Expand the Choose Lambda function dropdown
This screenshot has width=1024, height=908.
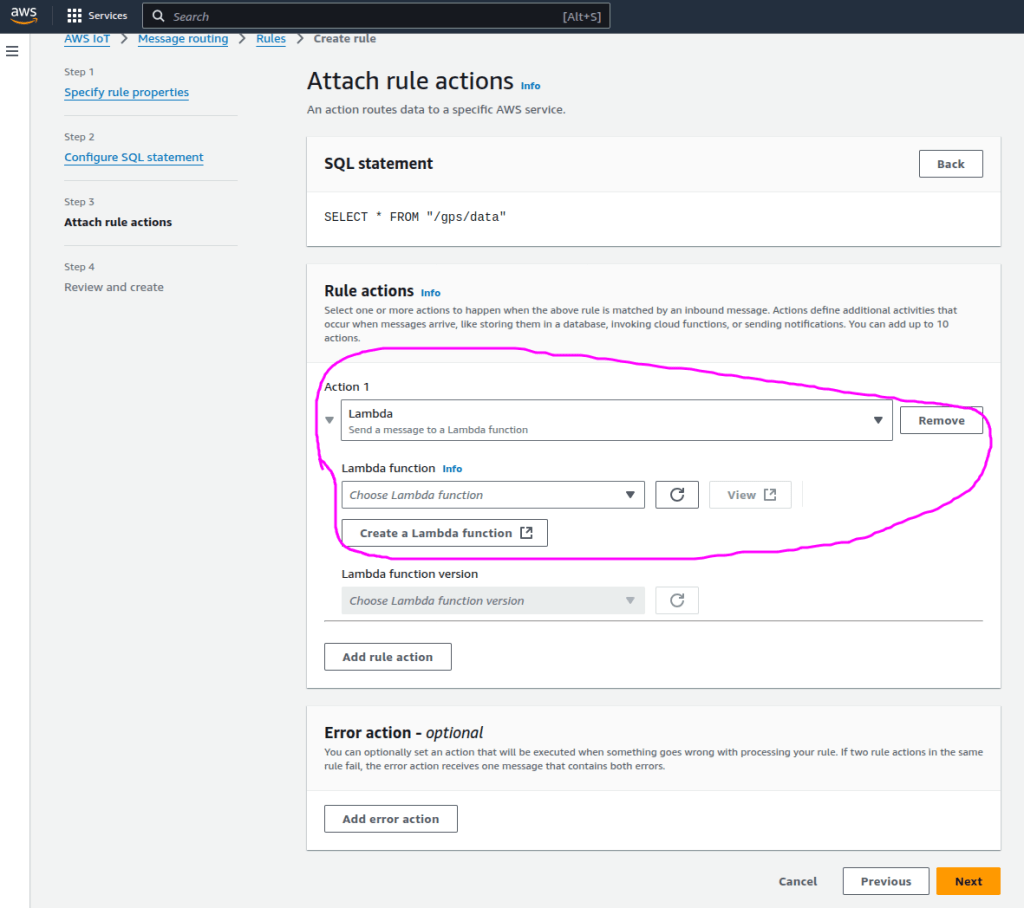[493, 495]
